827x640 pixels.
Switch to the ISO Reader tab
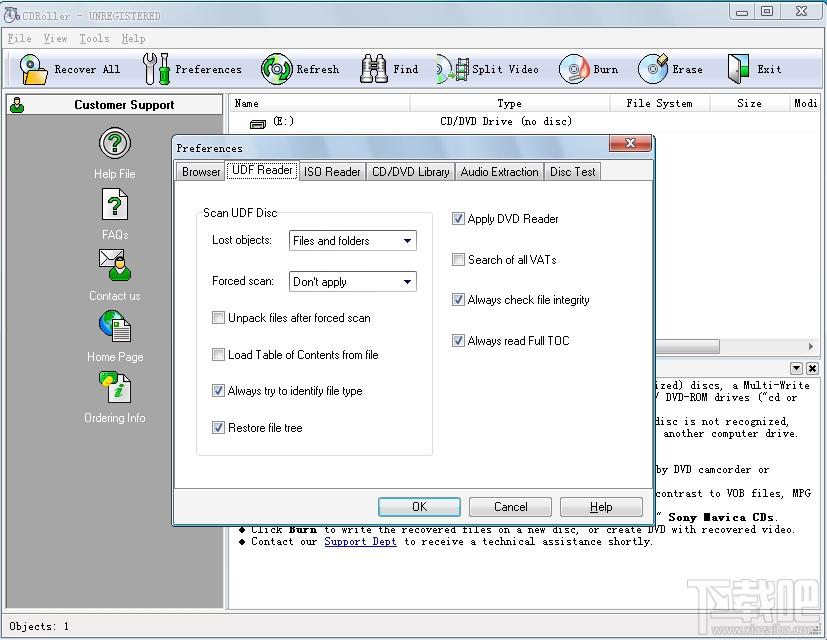(332, 172)
